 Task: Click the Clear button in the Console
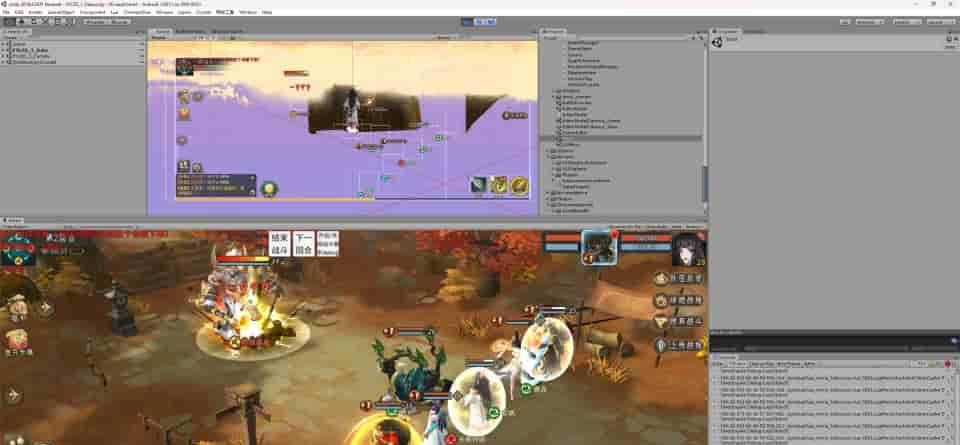(x=719, y=364)
